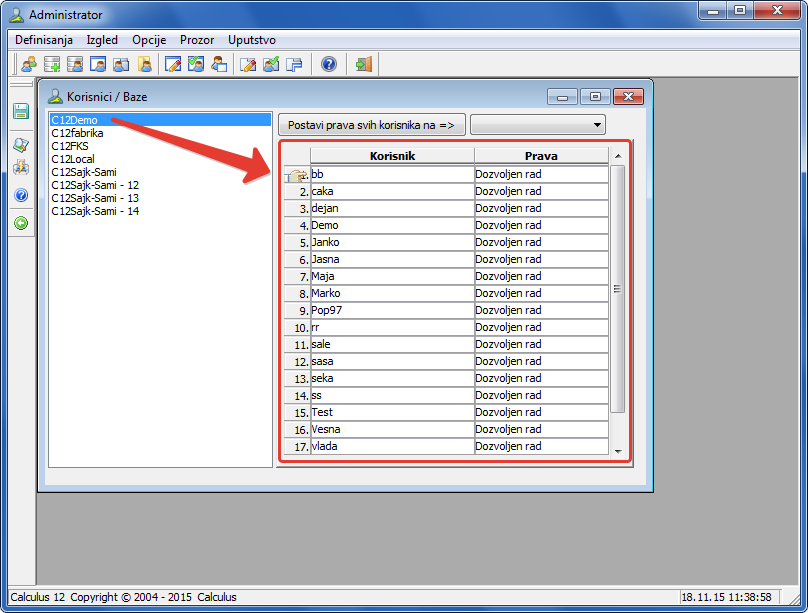808x613 pixels.
Task: Click the blue question mark in sidebar
Action: (21, 195)
